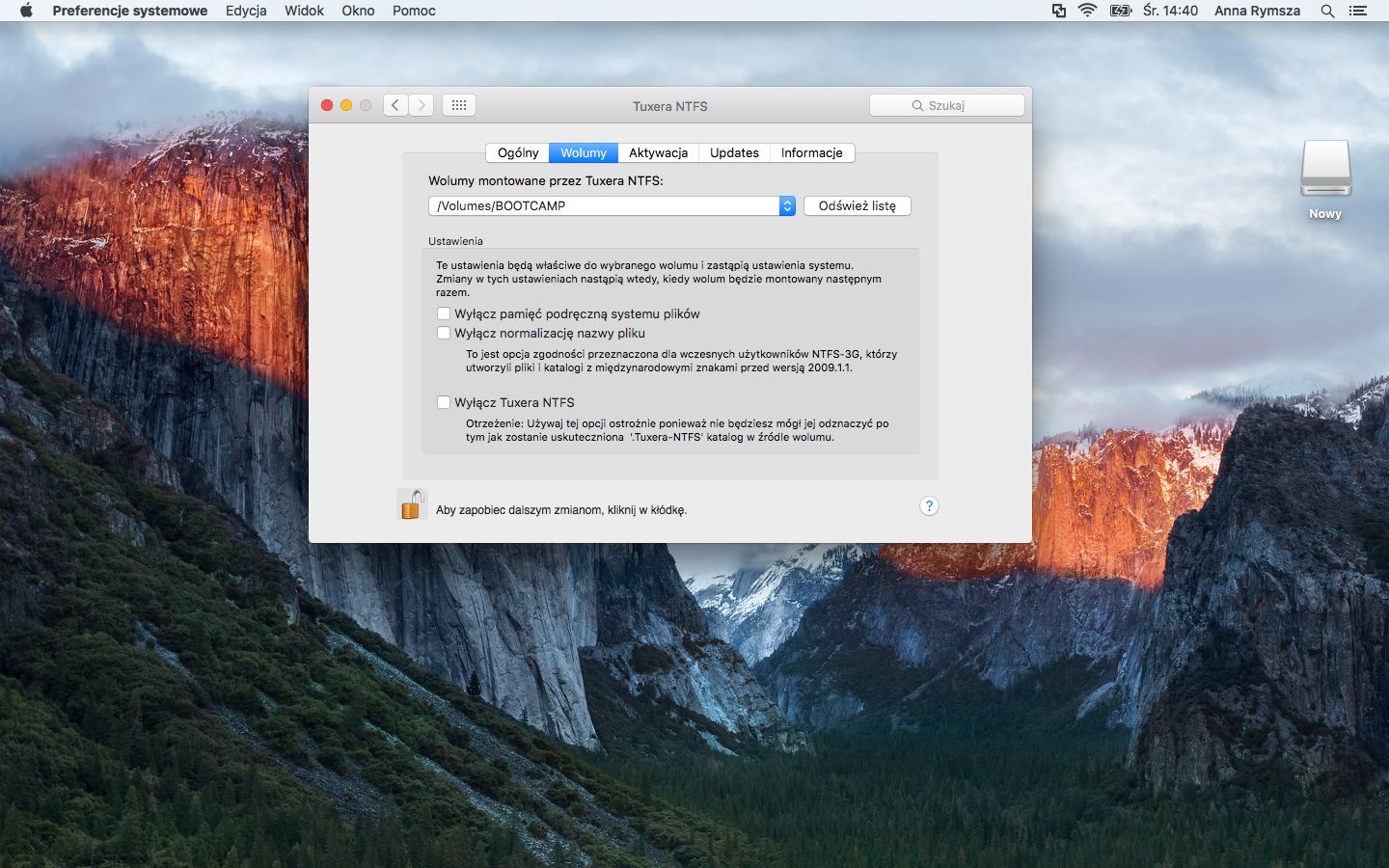Screen dimensions: 1389x868
Task: Open the Okno menu
Action: tap(358, 11)
